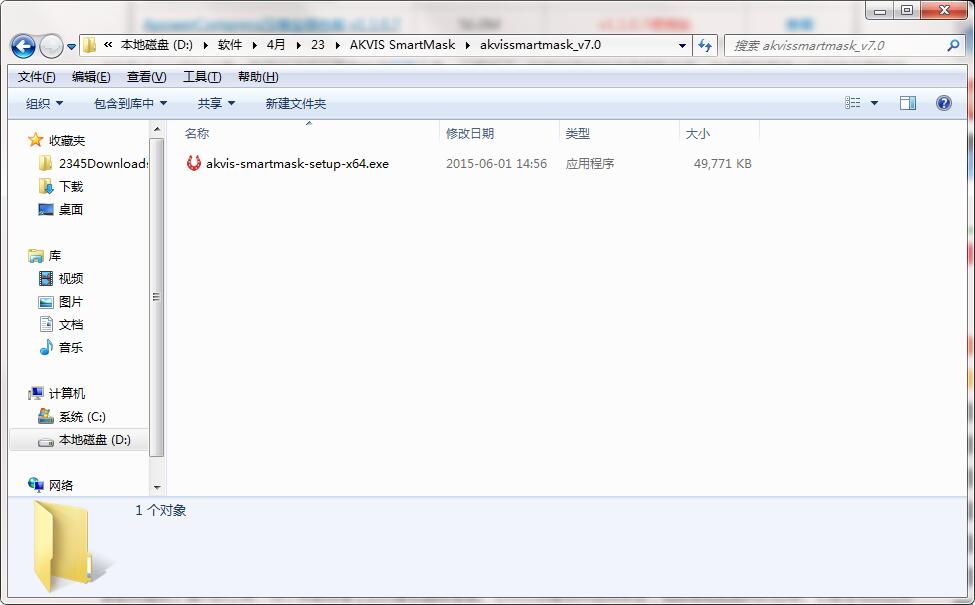Open the 文件(F) menu
The width and height of the screenshot is (975, 605).
(36, 76)
